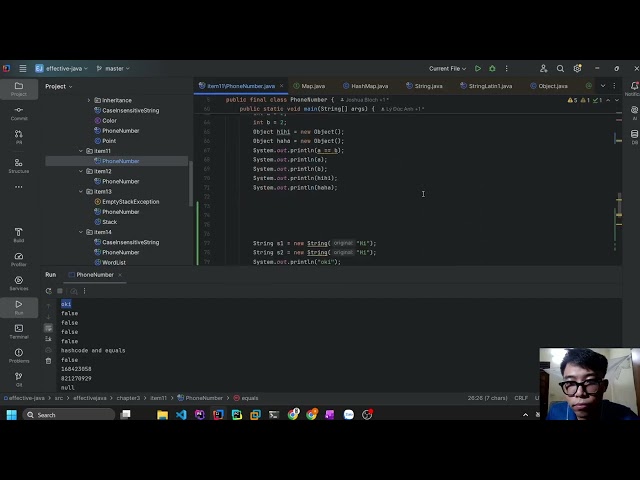
Task: Open master branch dropdown
Action: click(113, 69)
